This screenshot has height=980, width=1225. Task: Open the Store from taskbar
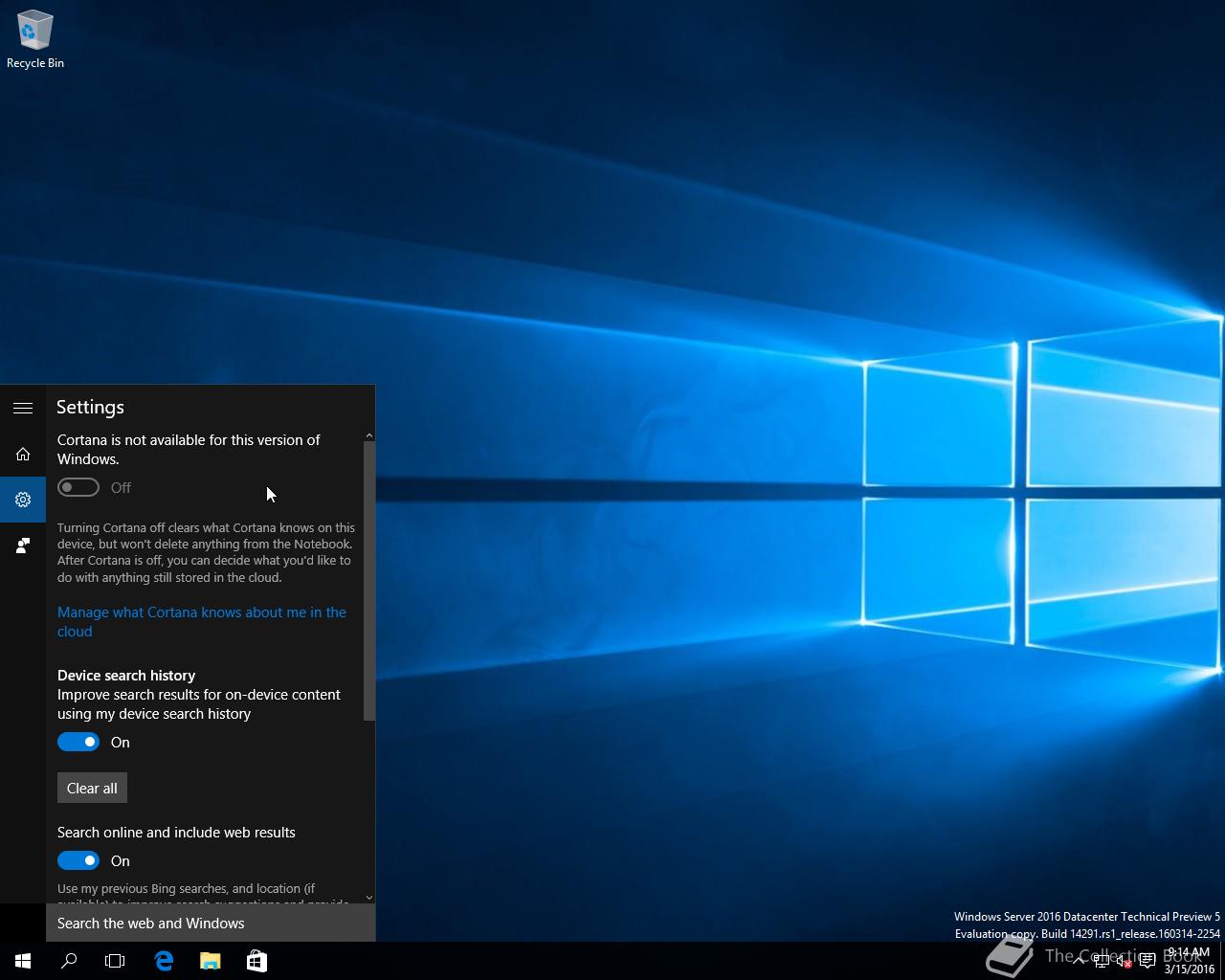click(x=256, y=961)
